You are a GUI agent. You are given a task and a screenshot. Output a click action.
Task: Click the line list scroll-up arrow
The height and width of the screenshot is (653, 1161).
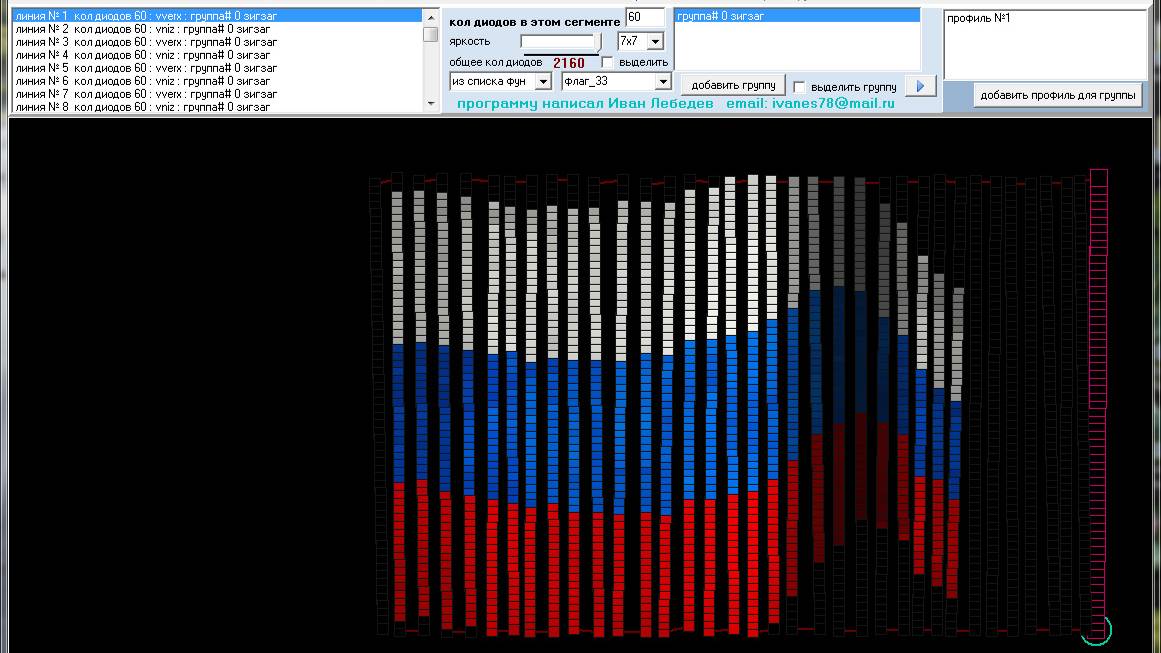pos(431,17)
